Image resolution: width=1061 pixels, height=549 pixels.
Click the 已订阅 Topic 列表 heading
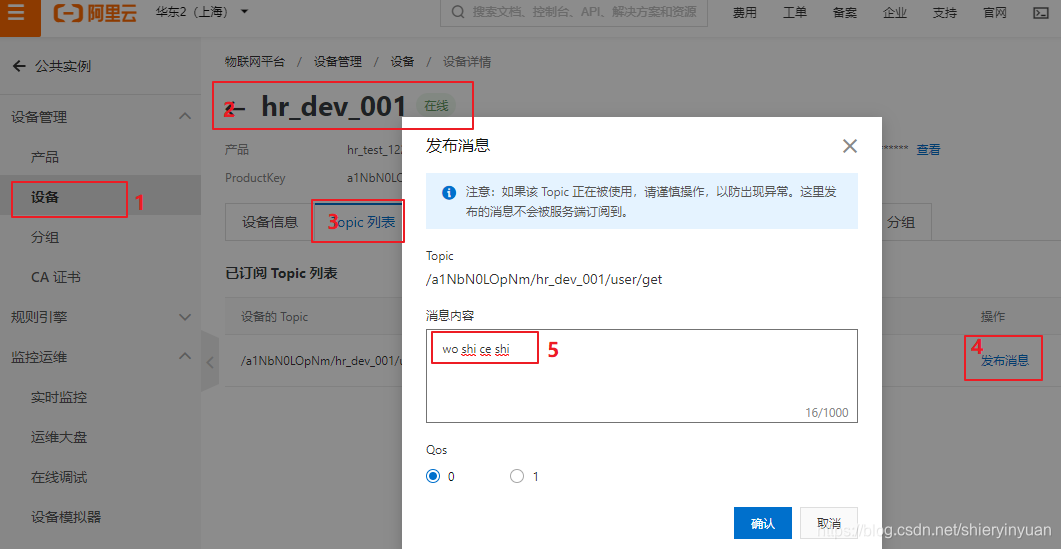pyautogui.click(x=281, y=273)
